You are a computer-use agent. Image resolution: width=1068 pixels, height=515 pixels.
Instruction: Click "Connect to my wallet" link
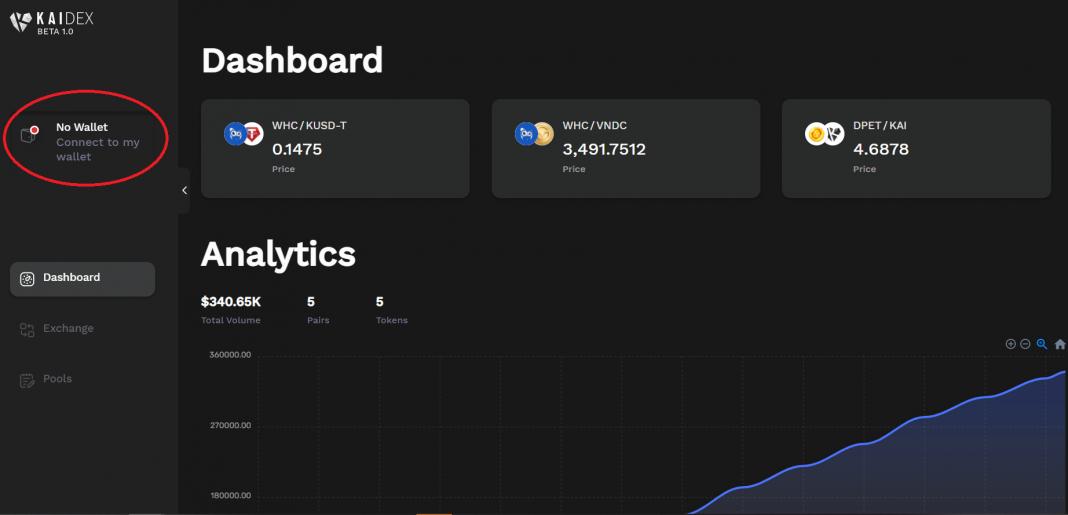[x=97, y=149]
